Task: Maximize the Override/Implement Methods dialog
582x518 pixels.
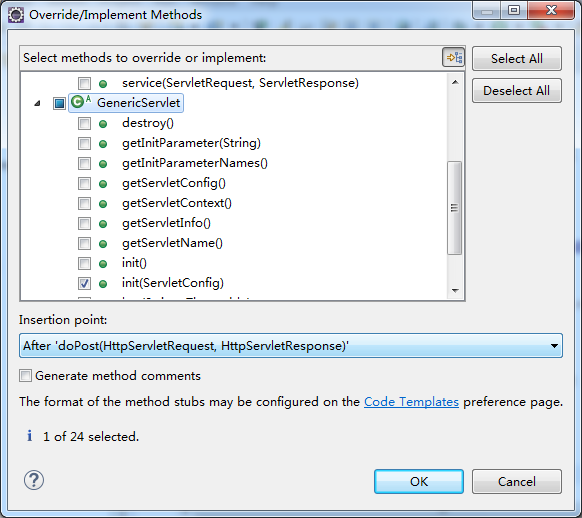Action: pos(514,10)
